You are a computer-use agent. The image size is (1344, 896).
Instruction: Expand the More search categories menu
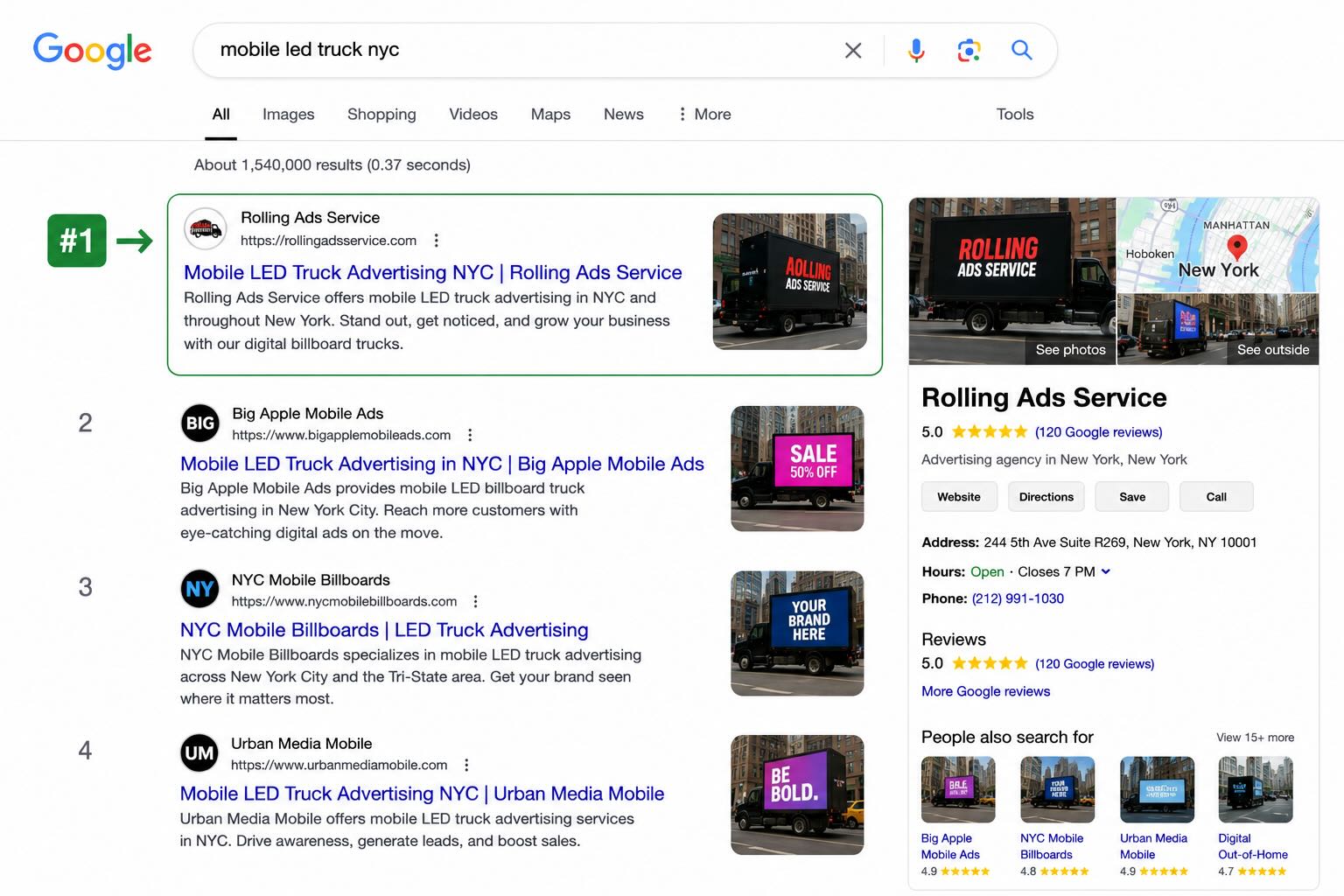click(704, 115)
